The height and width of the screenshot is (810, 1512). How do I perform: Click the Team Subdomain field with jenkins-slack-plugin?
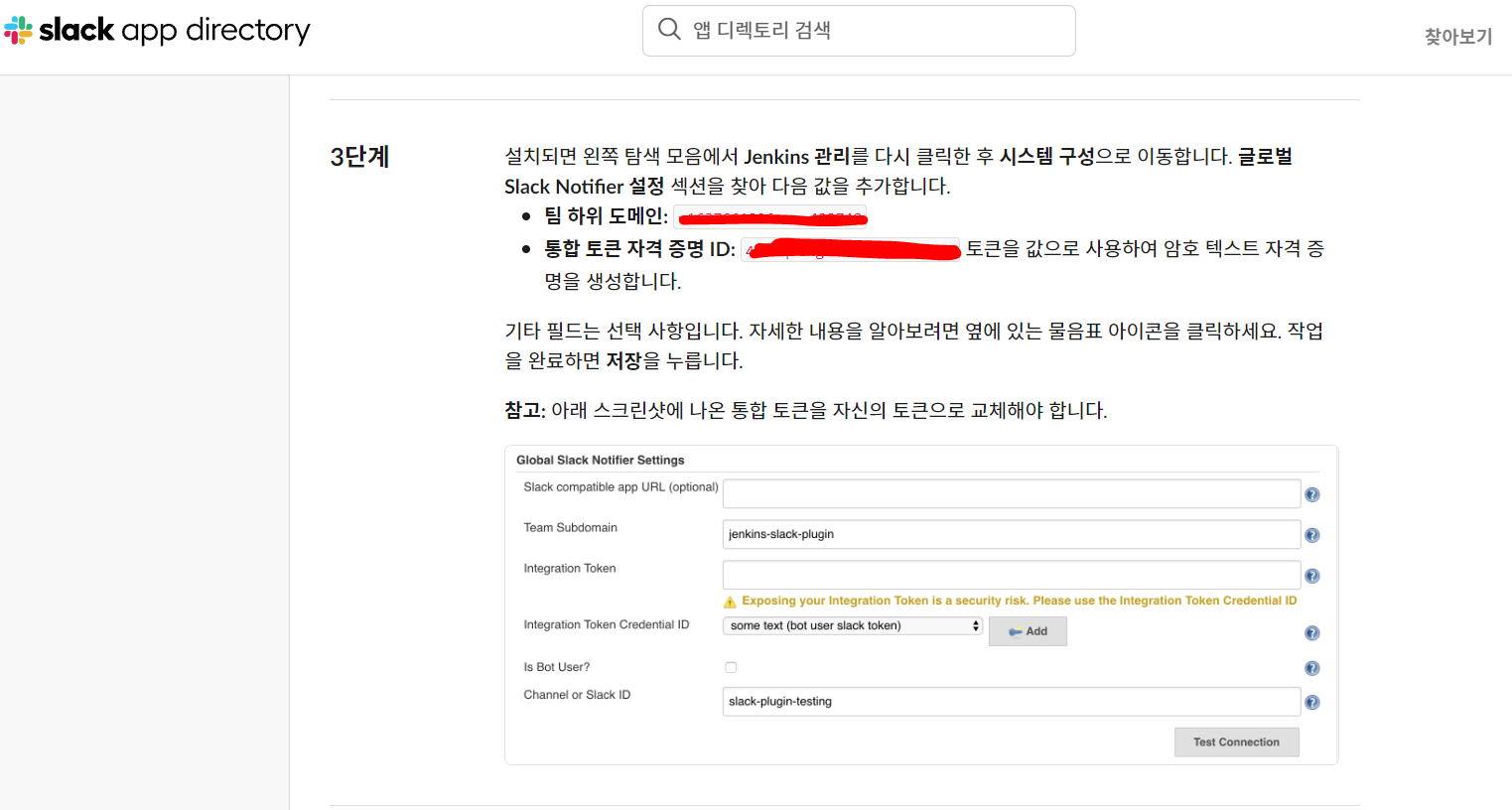pos(1012,534)
